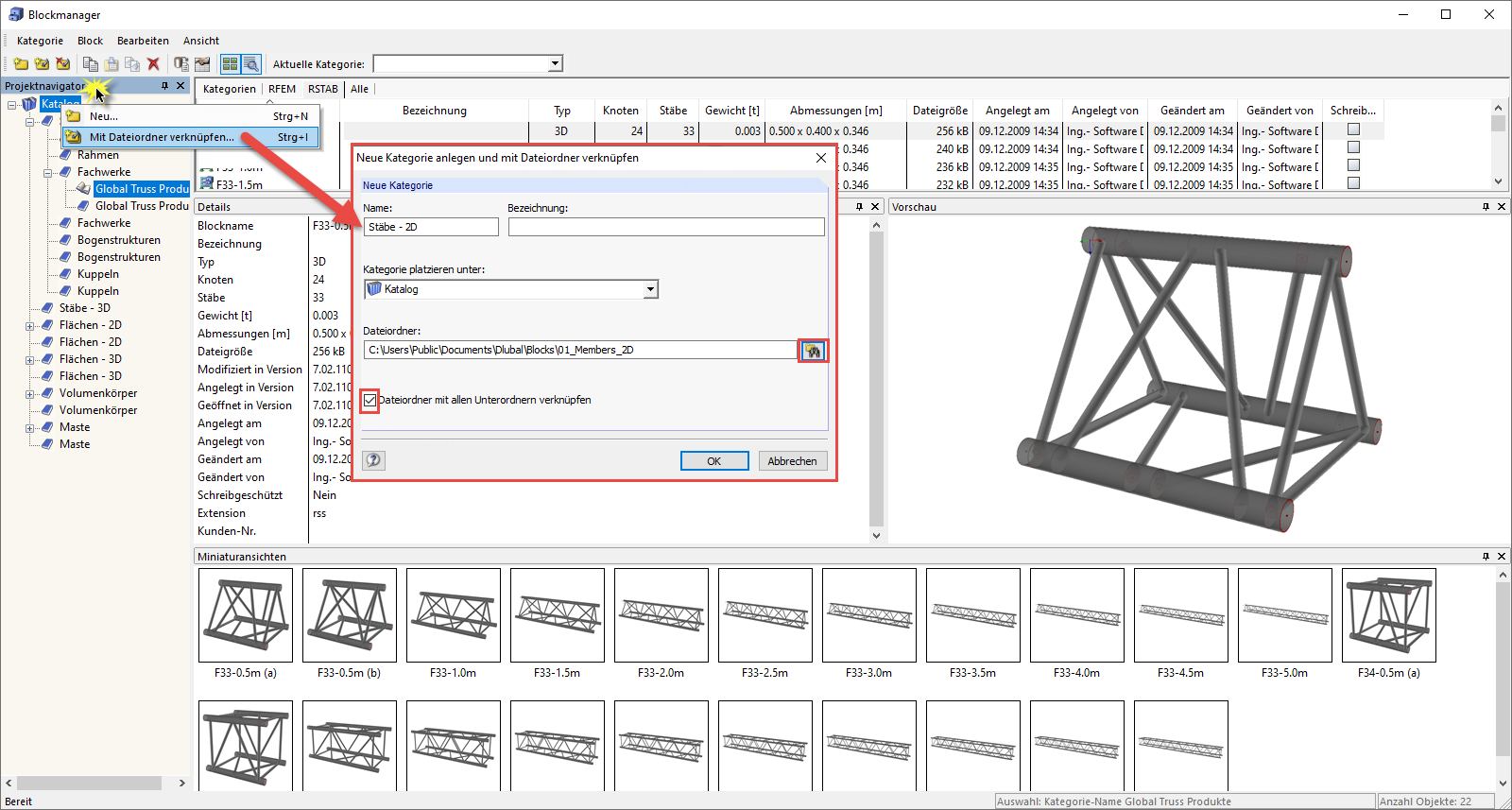This screenshot has height=810, width=1512.
Task: Click the red X delete toolbar icon
Action: click(153, 64)
